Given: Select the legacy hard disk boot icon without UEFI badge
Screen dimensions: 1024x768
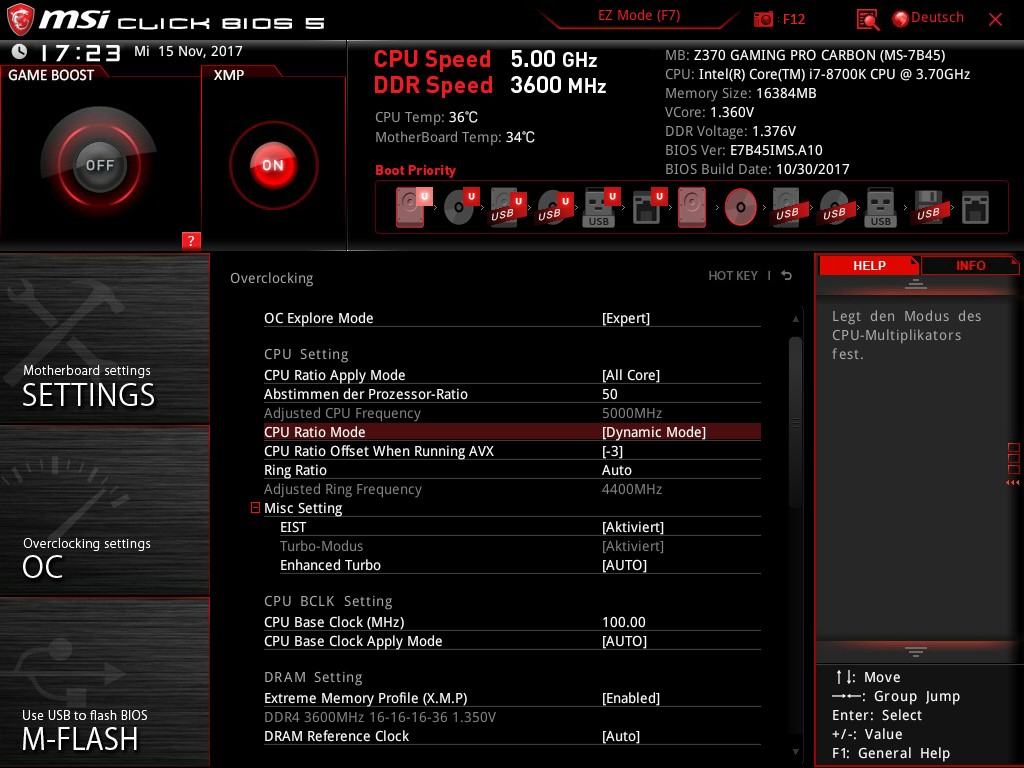Looking at the screenshot, I should tap(692, 207).
